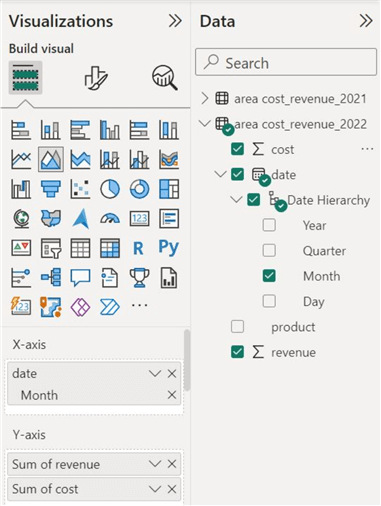
Task: Uncheck the Month field checkbox
Action: (269, 276)
